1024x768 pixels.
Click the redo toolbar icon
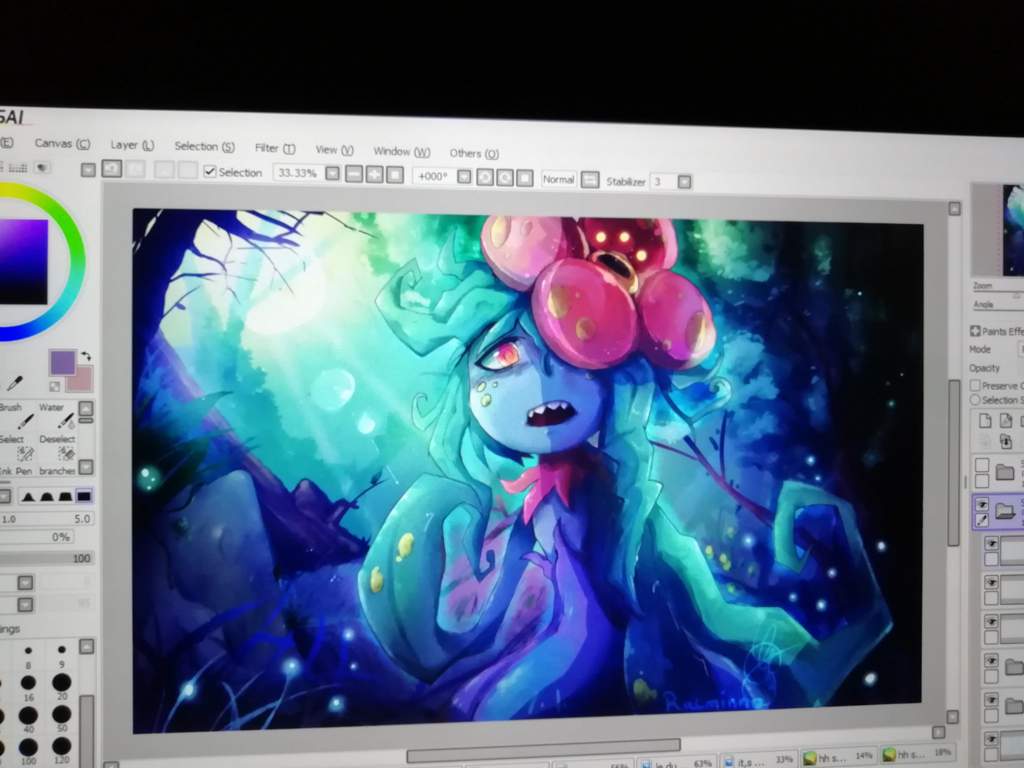[135, 170]
